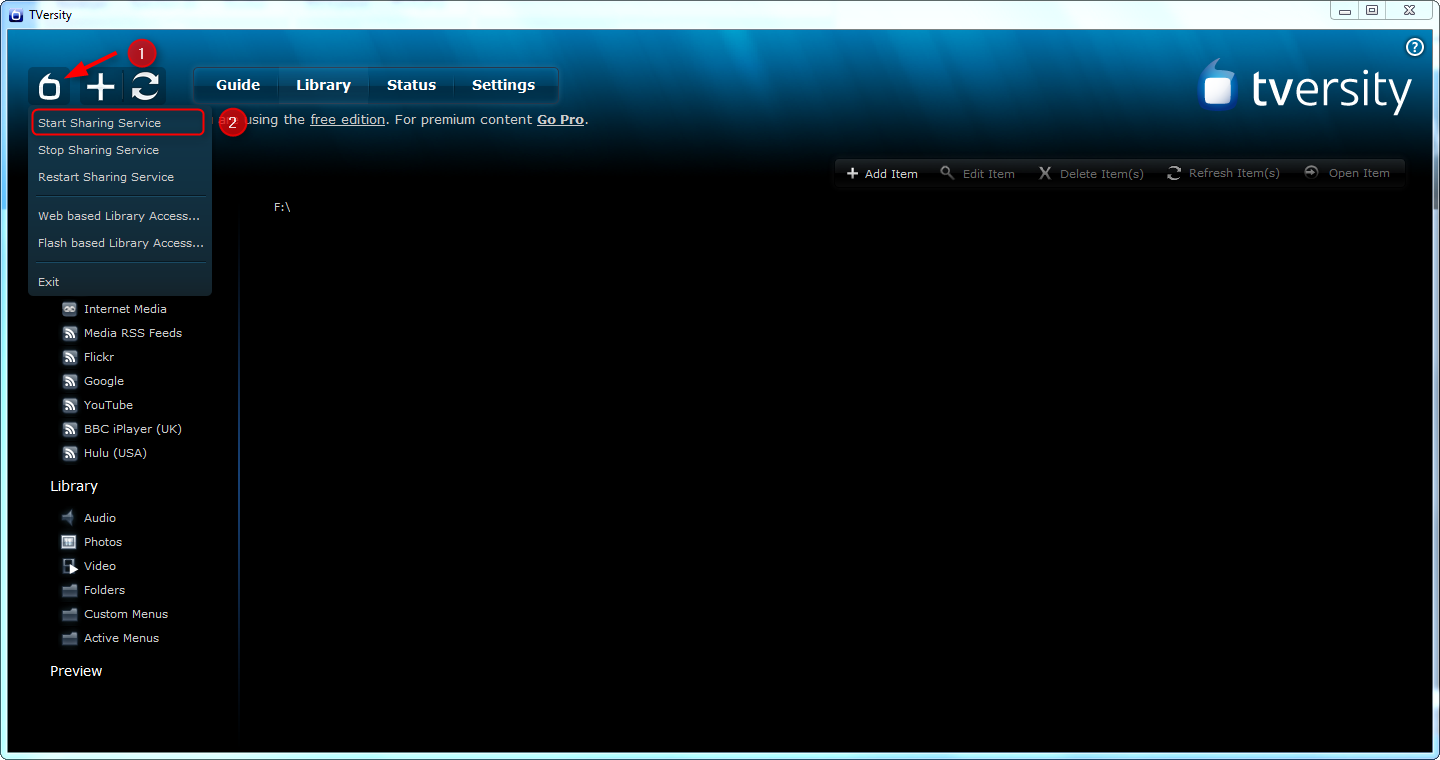Open the Status tab

(x=411, y=85)
